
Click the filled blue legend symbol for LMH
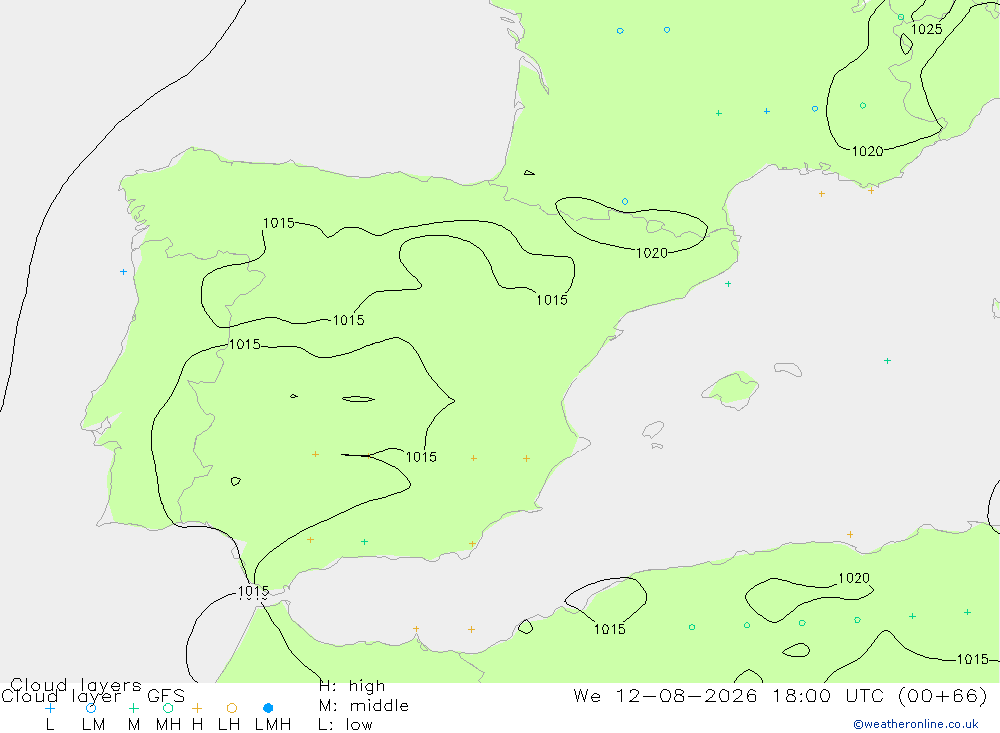268,708
